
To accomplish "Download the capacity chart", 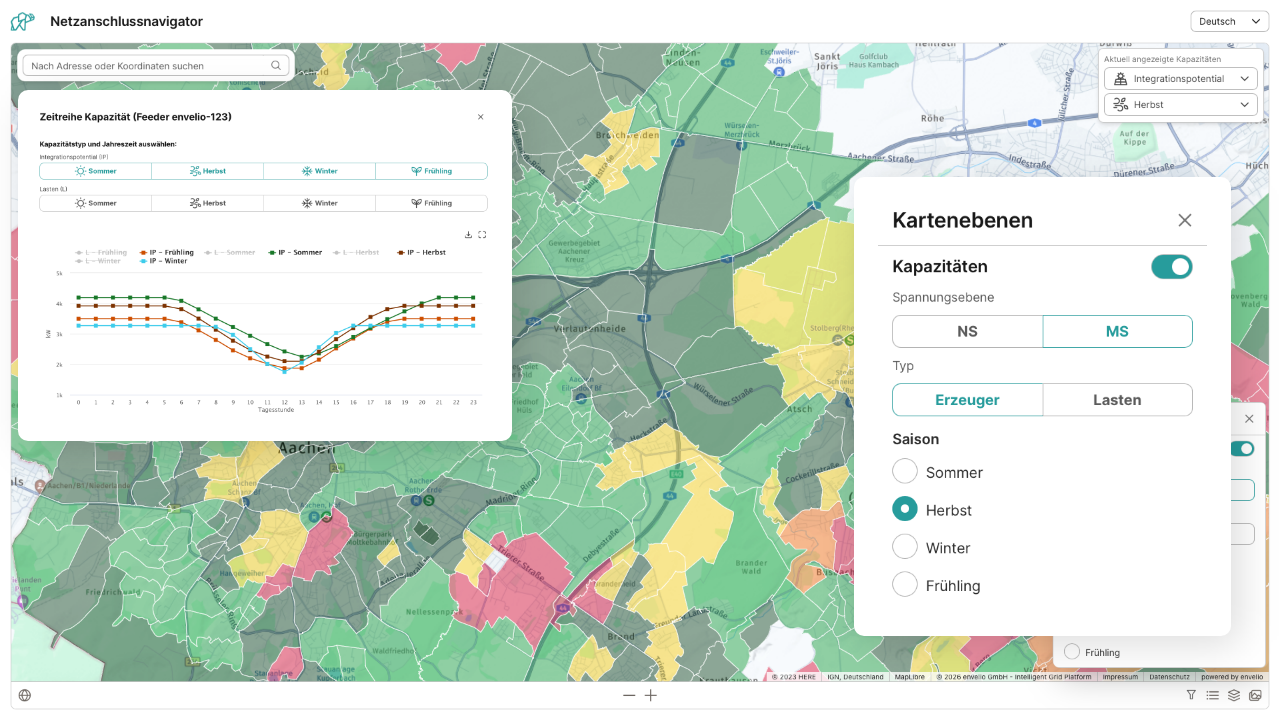I will [x=468, y=235].
